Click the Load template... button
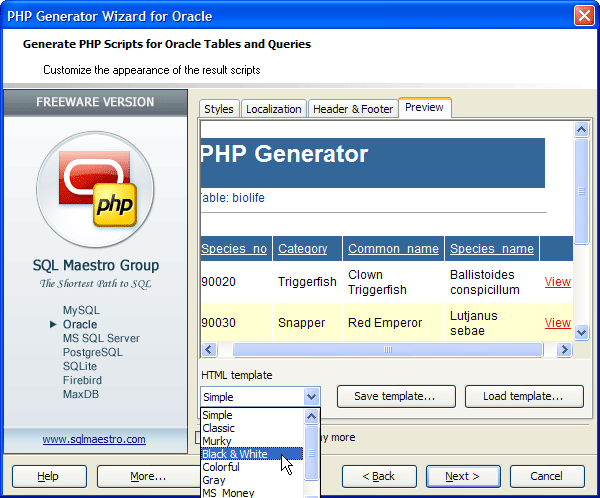The image size is (600, 498). click(x=524, y=396)
